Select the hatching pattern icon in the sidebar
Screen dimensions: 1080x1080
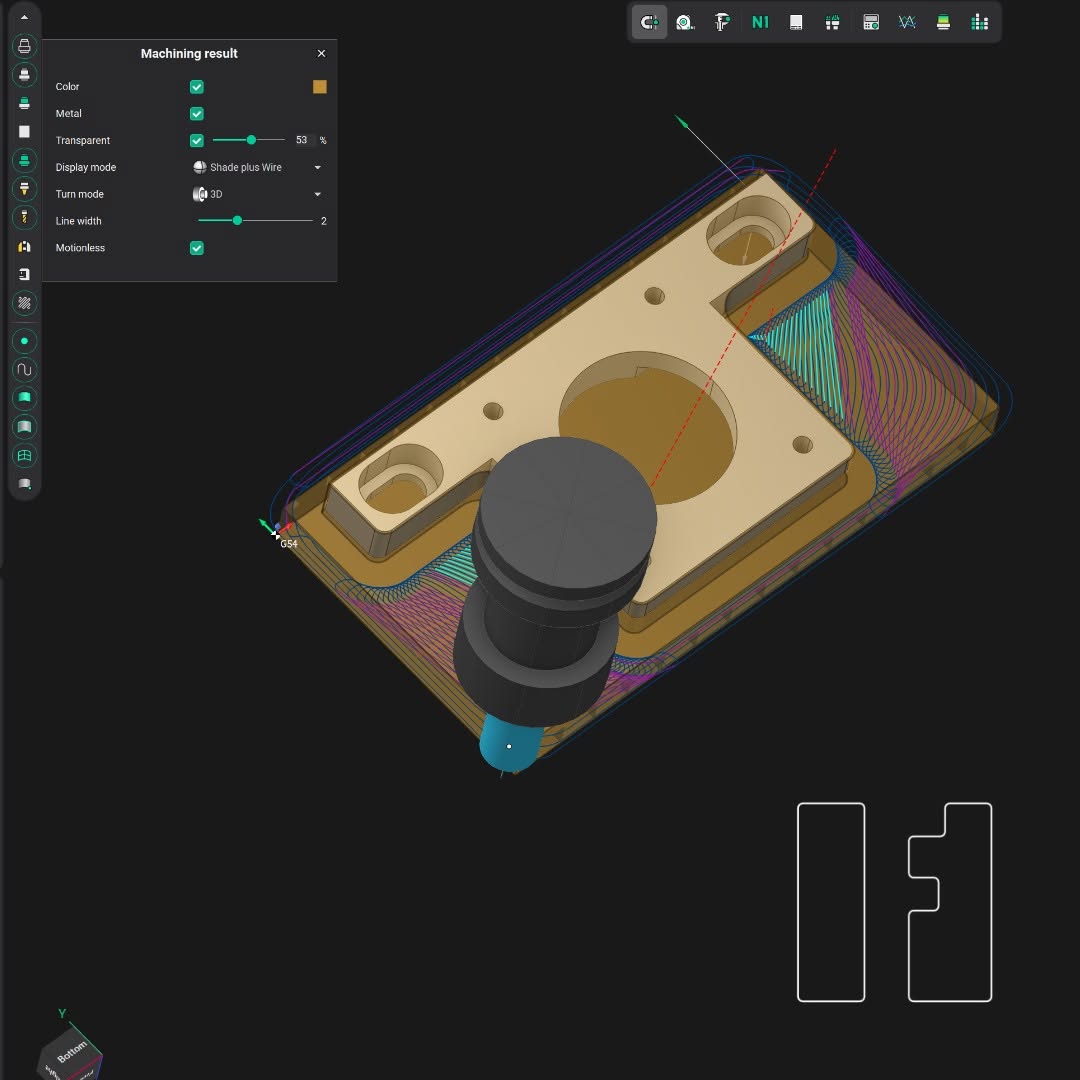pyautogui.click(x=24, y=304)
